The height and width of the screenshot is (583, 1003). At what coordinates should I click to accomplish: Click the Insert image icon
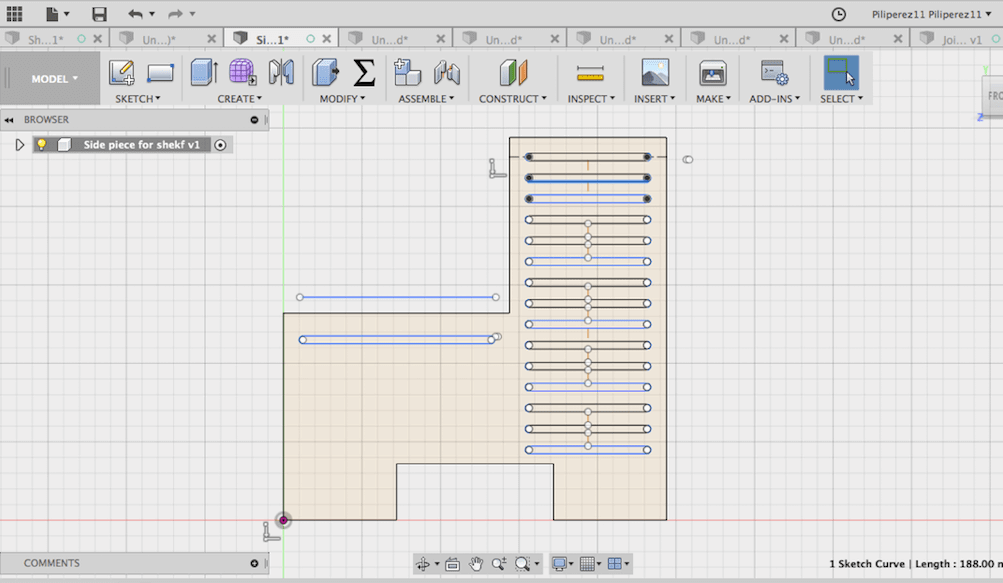coord(654,73)
